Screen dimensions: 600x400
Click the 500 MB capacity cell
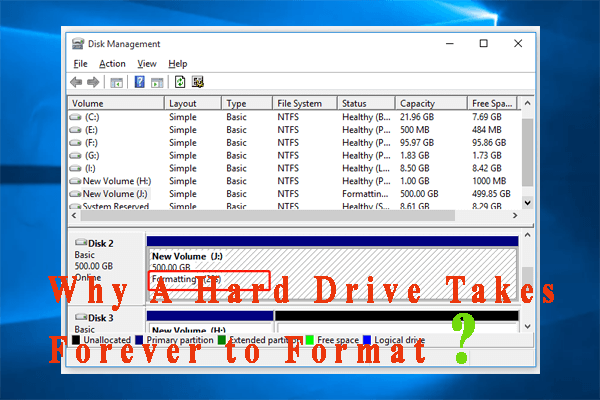(x=414, y=130)
